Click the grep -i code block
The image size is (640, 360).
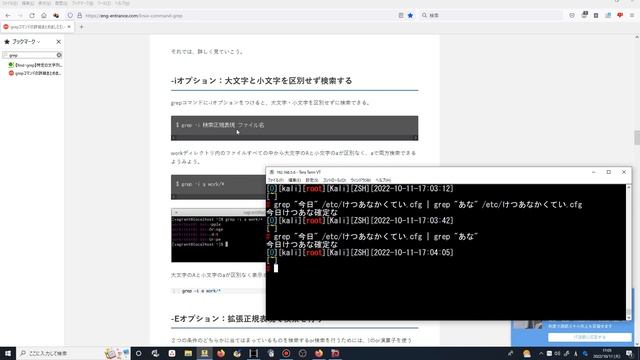pos(294,128)
